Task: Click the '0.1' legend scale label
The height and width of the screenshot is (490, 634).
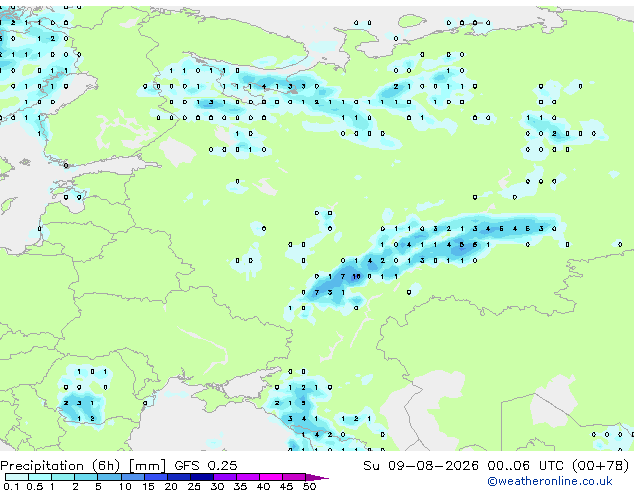Action: click(12, 486)
